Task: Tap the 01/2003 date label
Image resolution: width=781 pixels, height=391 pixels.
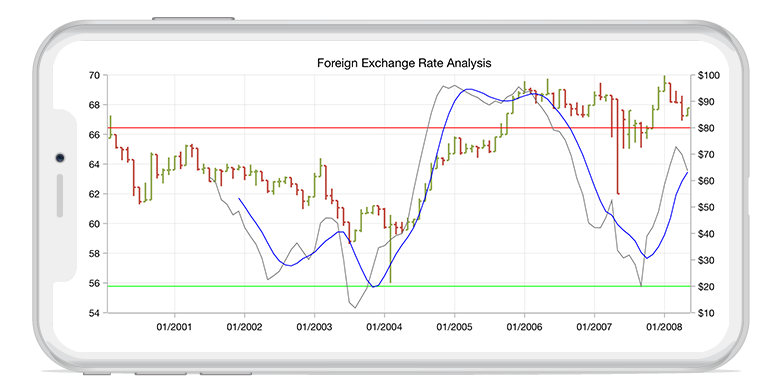Action: [314, 327]
